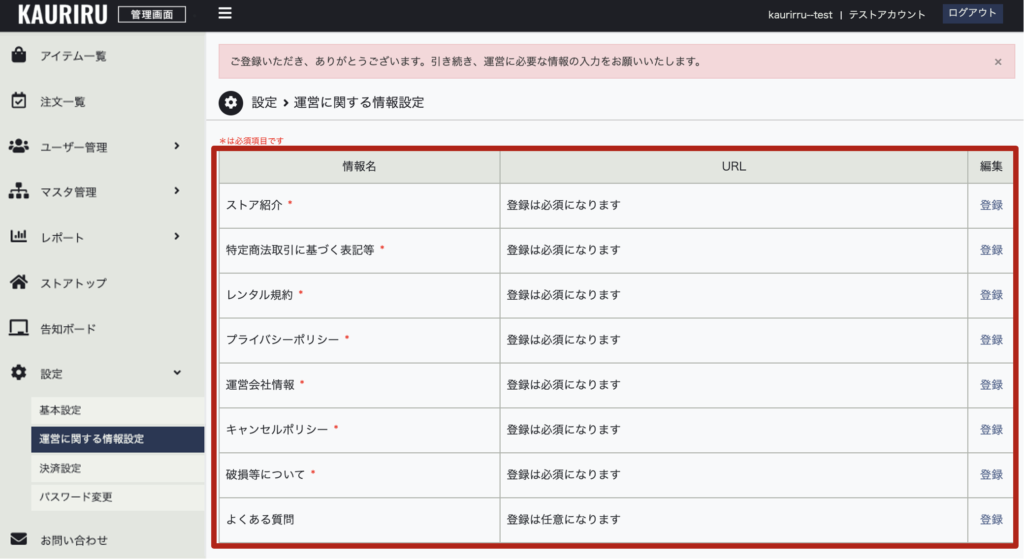Viewport: 1024px width, 559px height.
Task: Click the shopping bag icon for アイテム一覧
Action: (x=18, y=56)
